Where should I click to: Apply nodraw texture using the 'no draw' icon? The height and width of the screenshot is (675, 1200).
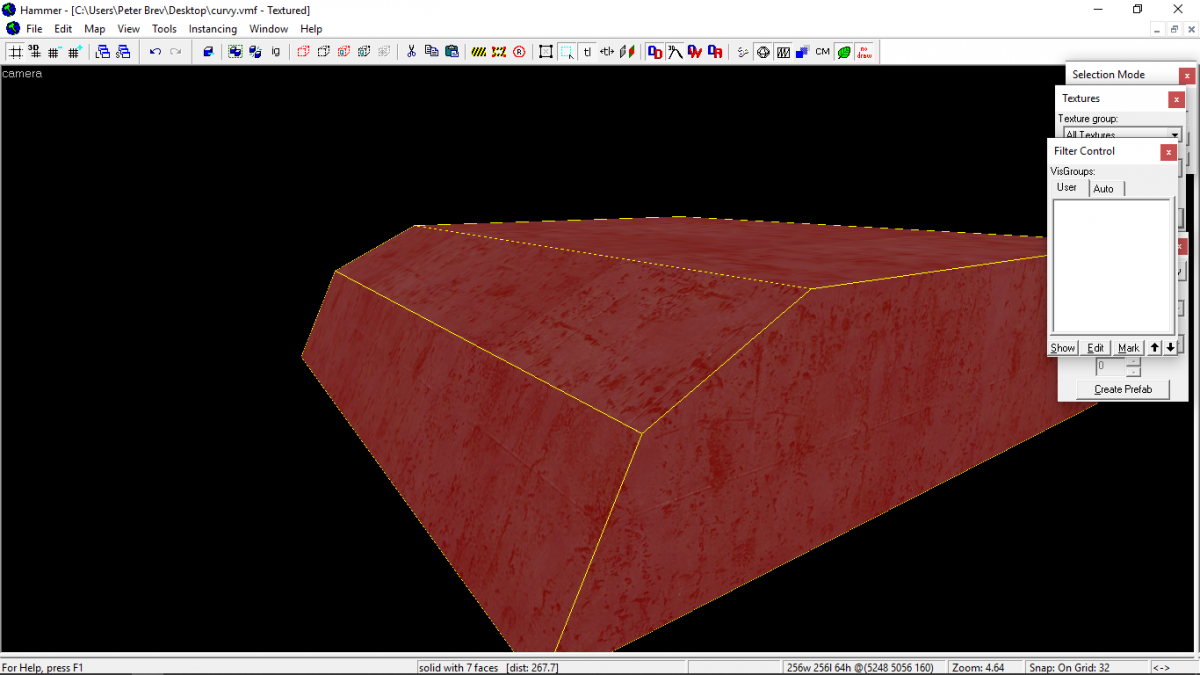click(x=864, y=52)
